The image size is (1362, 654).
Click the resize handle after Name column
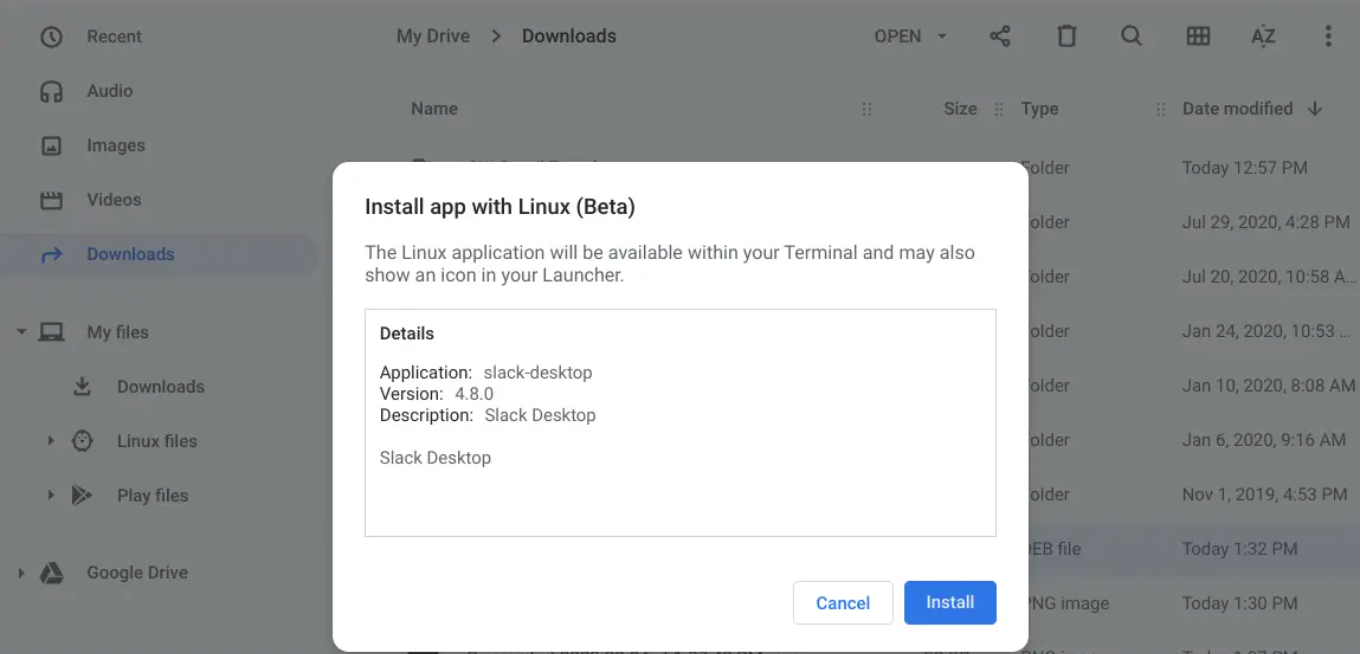pos(866,109)
